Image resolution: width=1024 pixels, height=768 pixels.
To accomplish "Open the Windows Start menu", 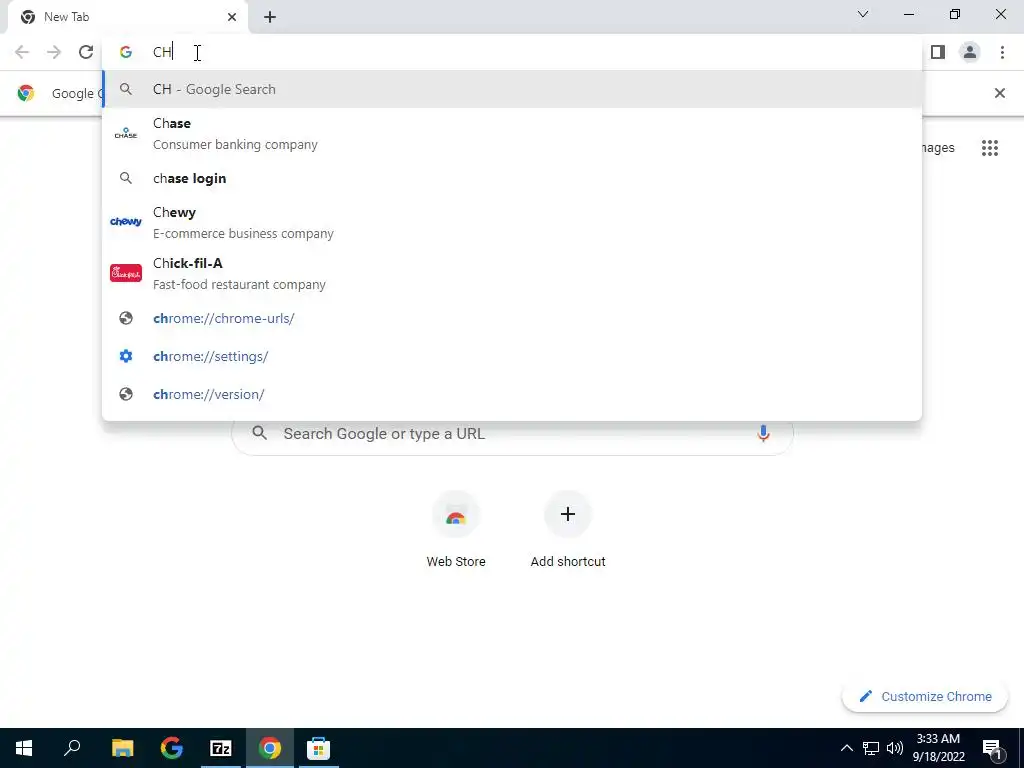I will click(24, 748).
